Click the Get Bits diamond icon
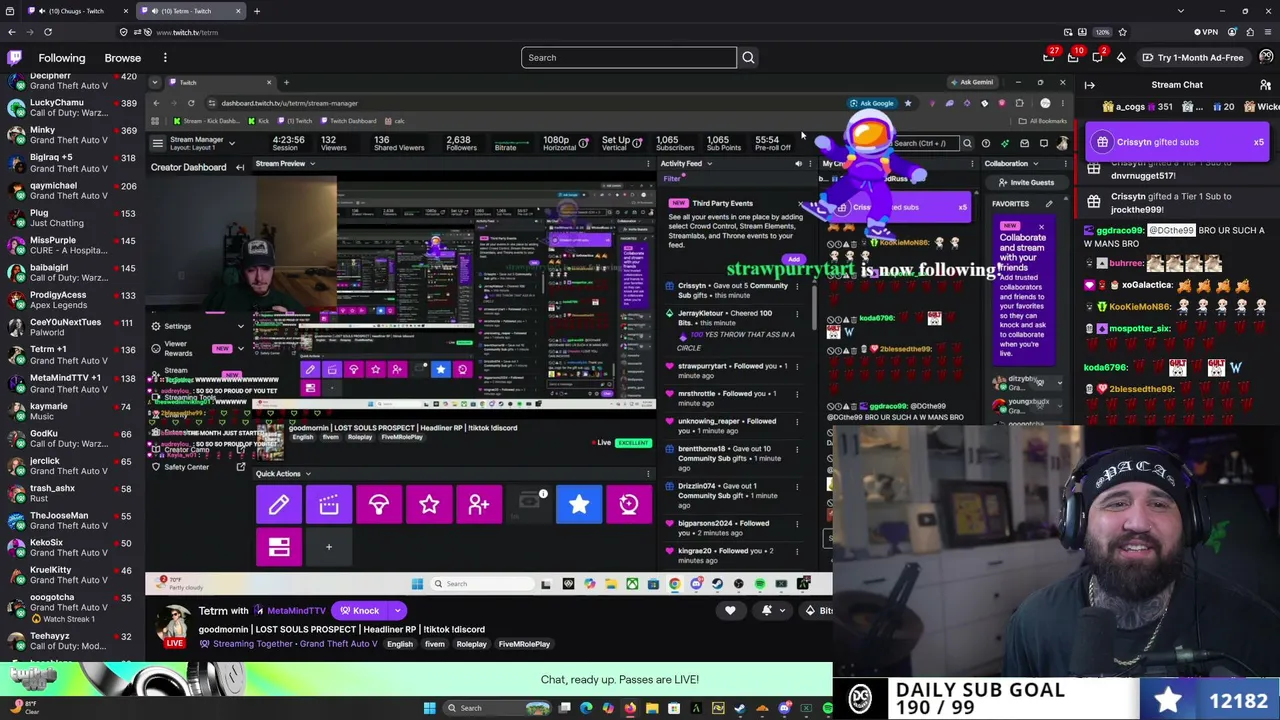The image size is (1280, 720). (1121, 58)
